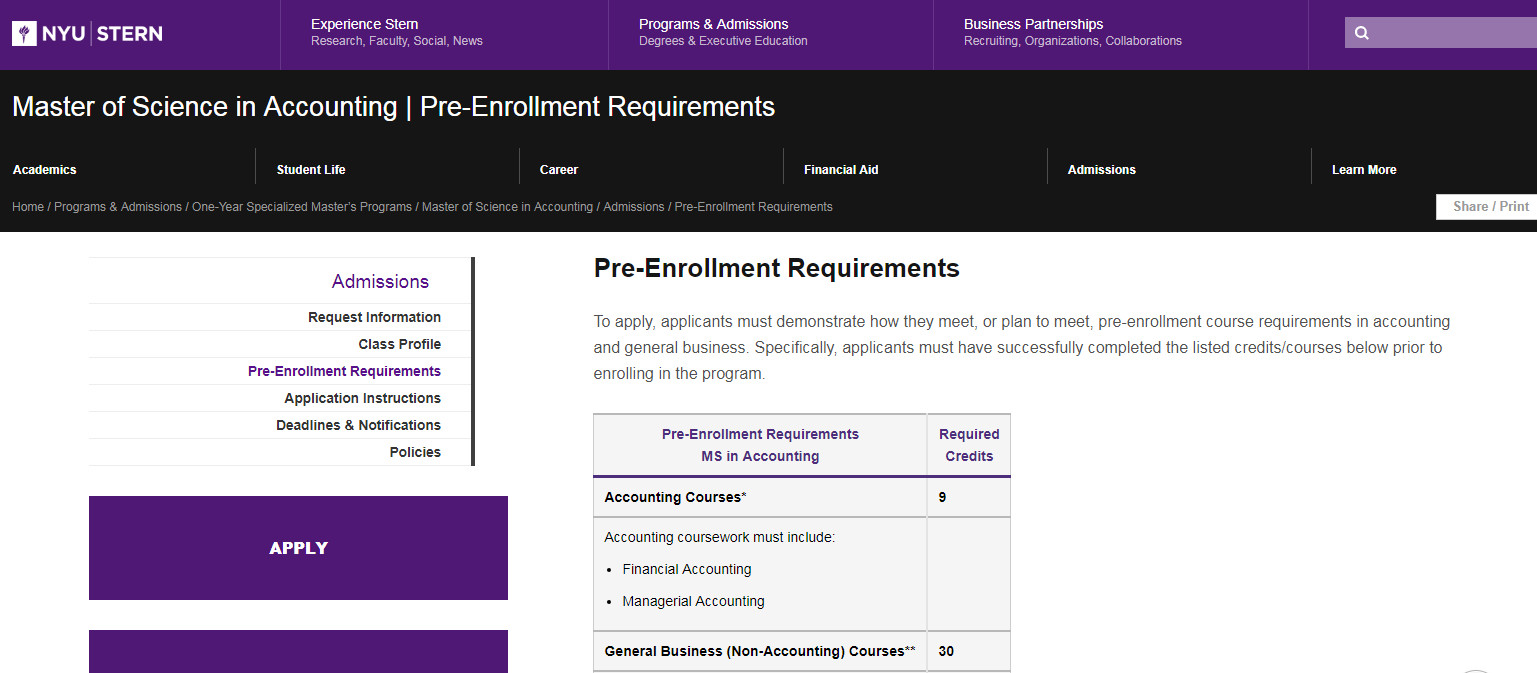1537x673 pixels.
Task: Click the Admissions sidebar heading
Action: tap(380, 282)
